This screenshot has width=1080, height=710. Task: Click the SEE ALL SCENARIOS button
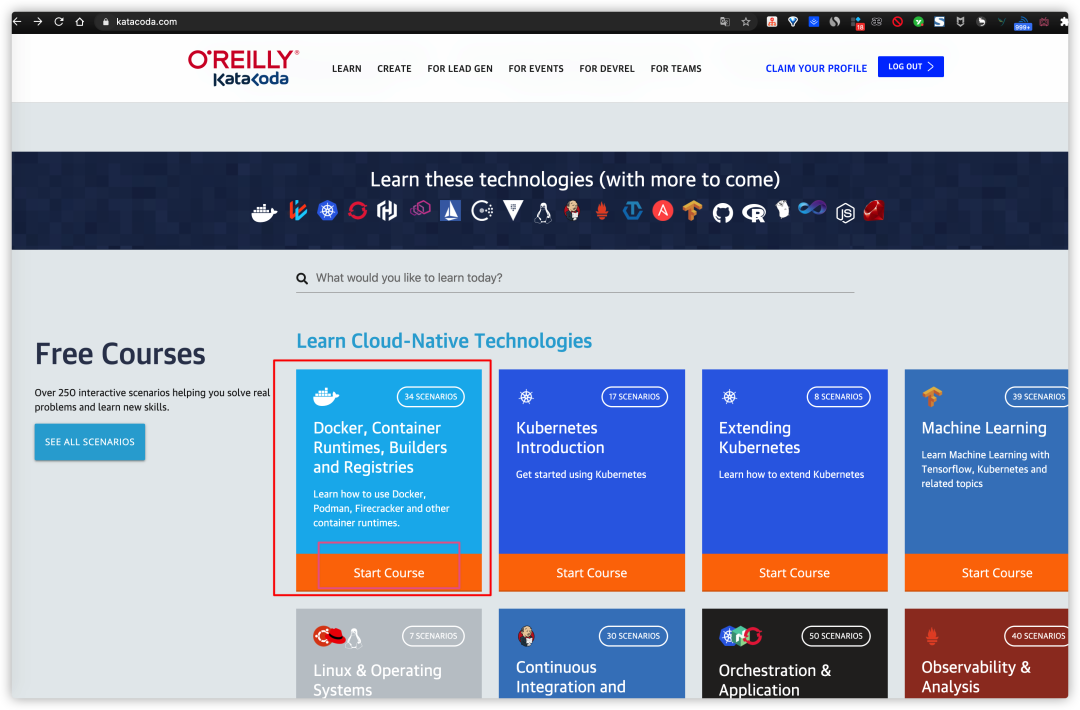[90, 442]
